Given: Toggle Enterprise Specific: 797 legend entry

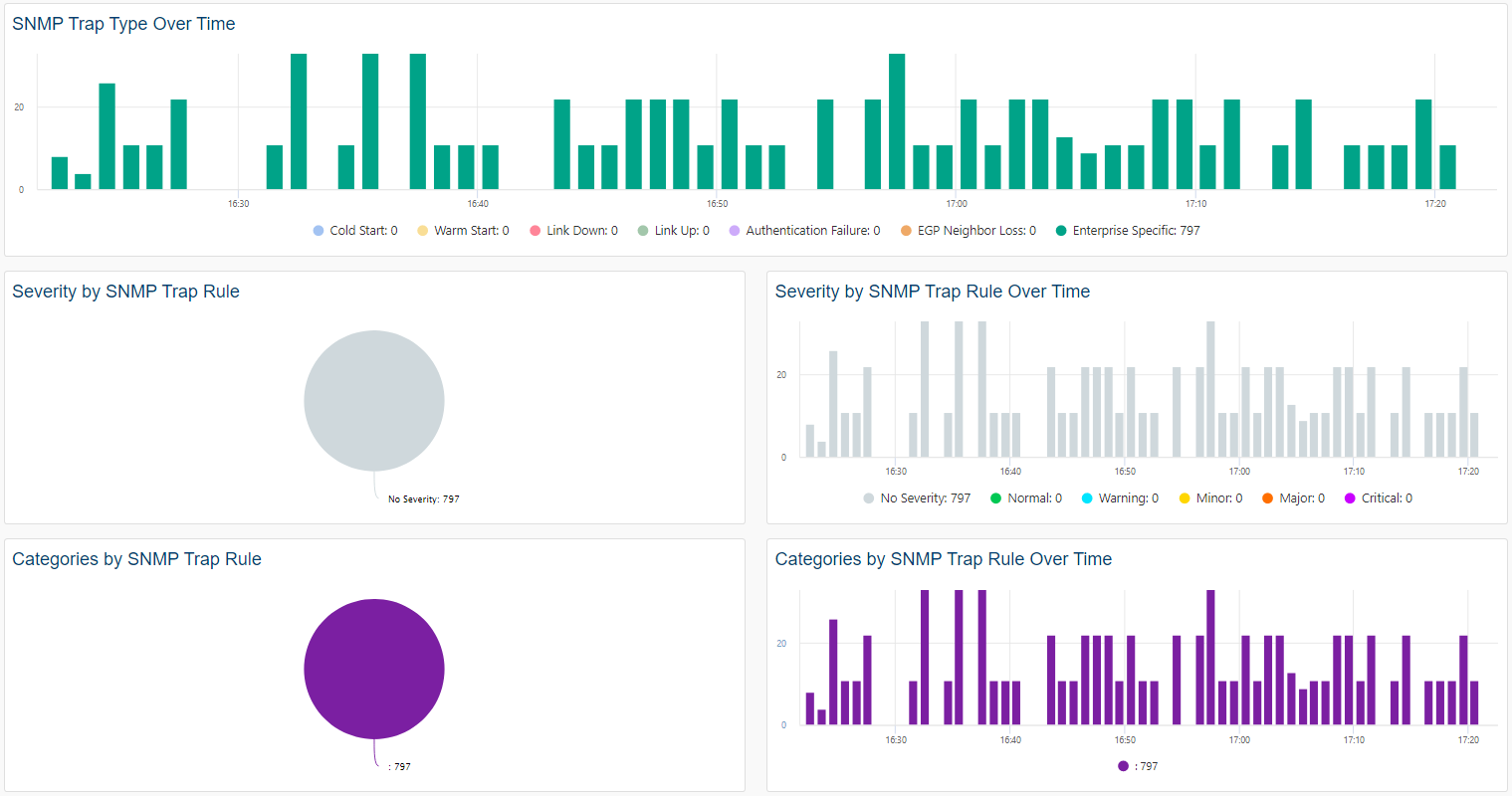Looking at the screenshot, I should point(1128,231).
